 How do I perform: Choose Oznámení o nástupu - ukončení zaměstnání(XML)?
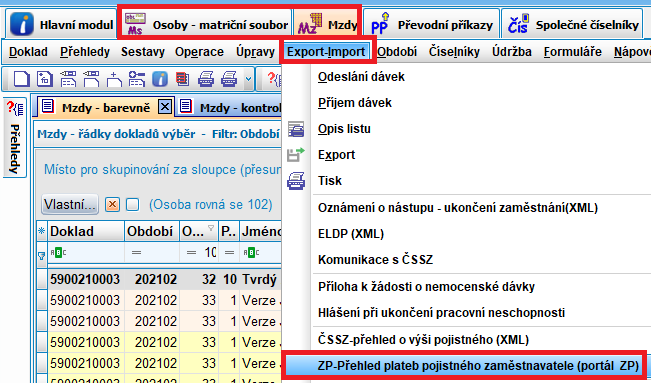(458, 207)
